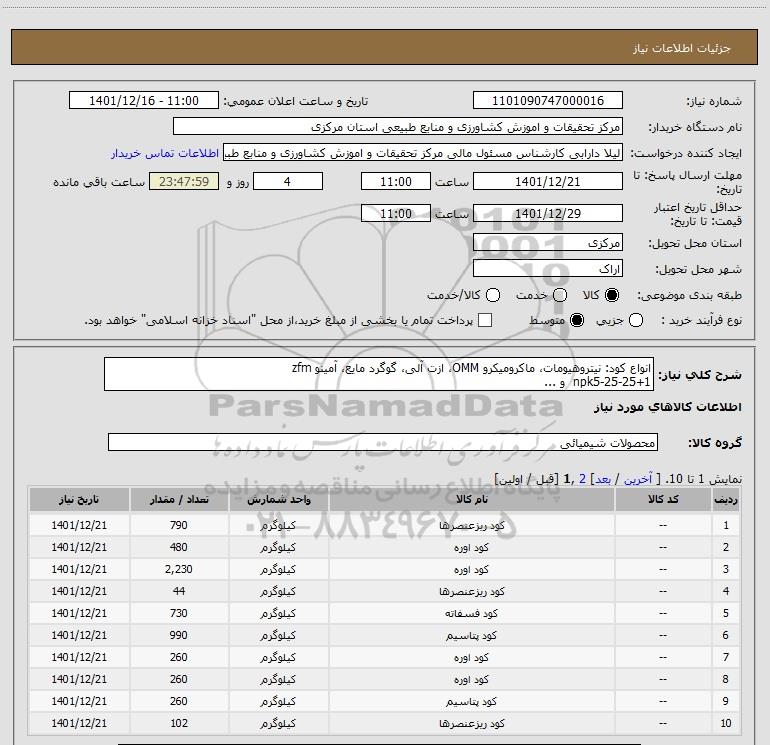Select row 5 product name کود فسفاته

click(471, 613)
